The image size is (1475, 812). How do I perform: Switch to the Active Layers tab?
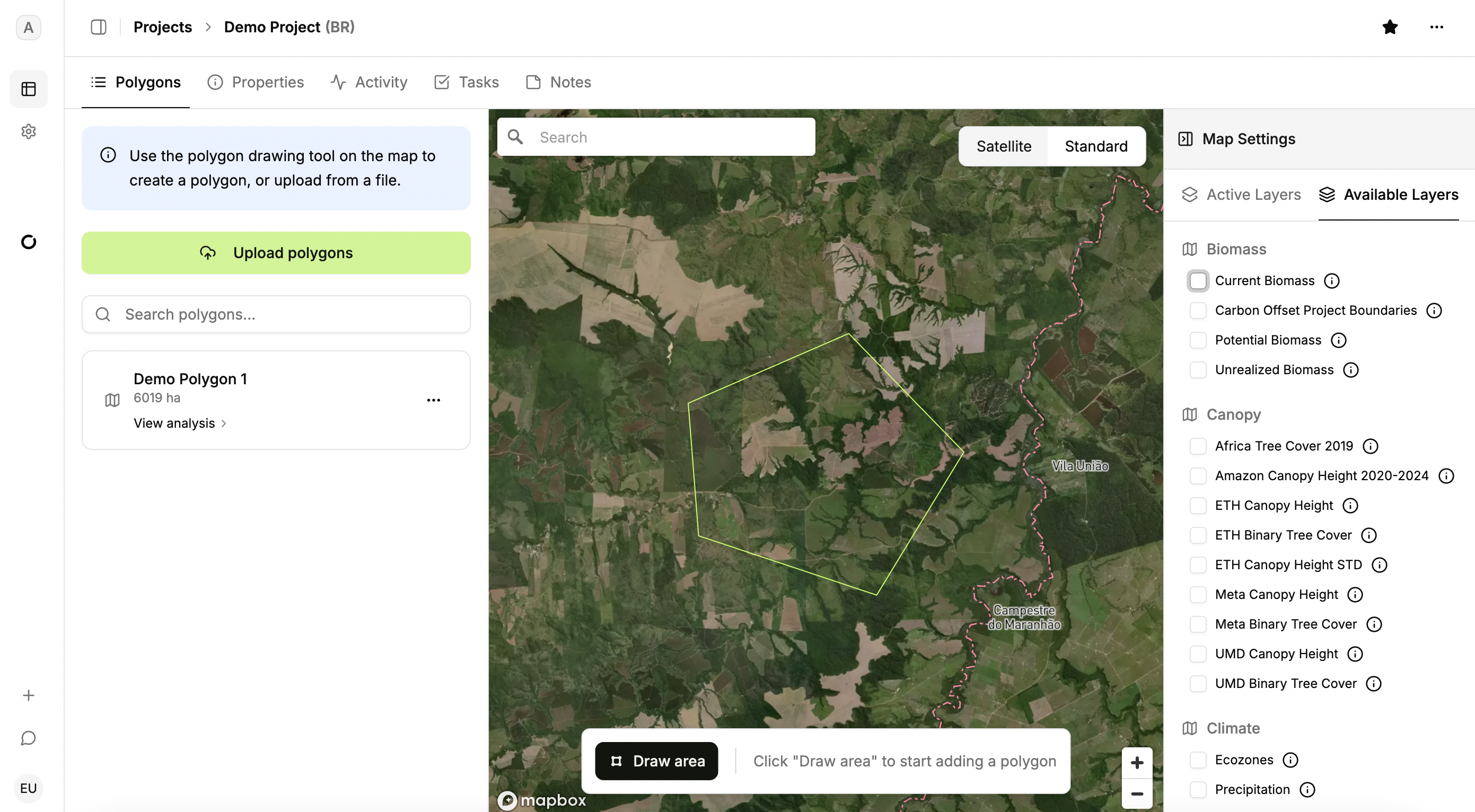tap(1241, 195)
